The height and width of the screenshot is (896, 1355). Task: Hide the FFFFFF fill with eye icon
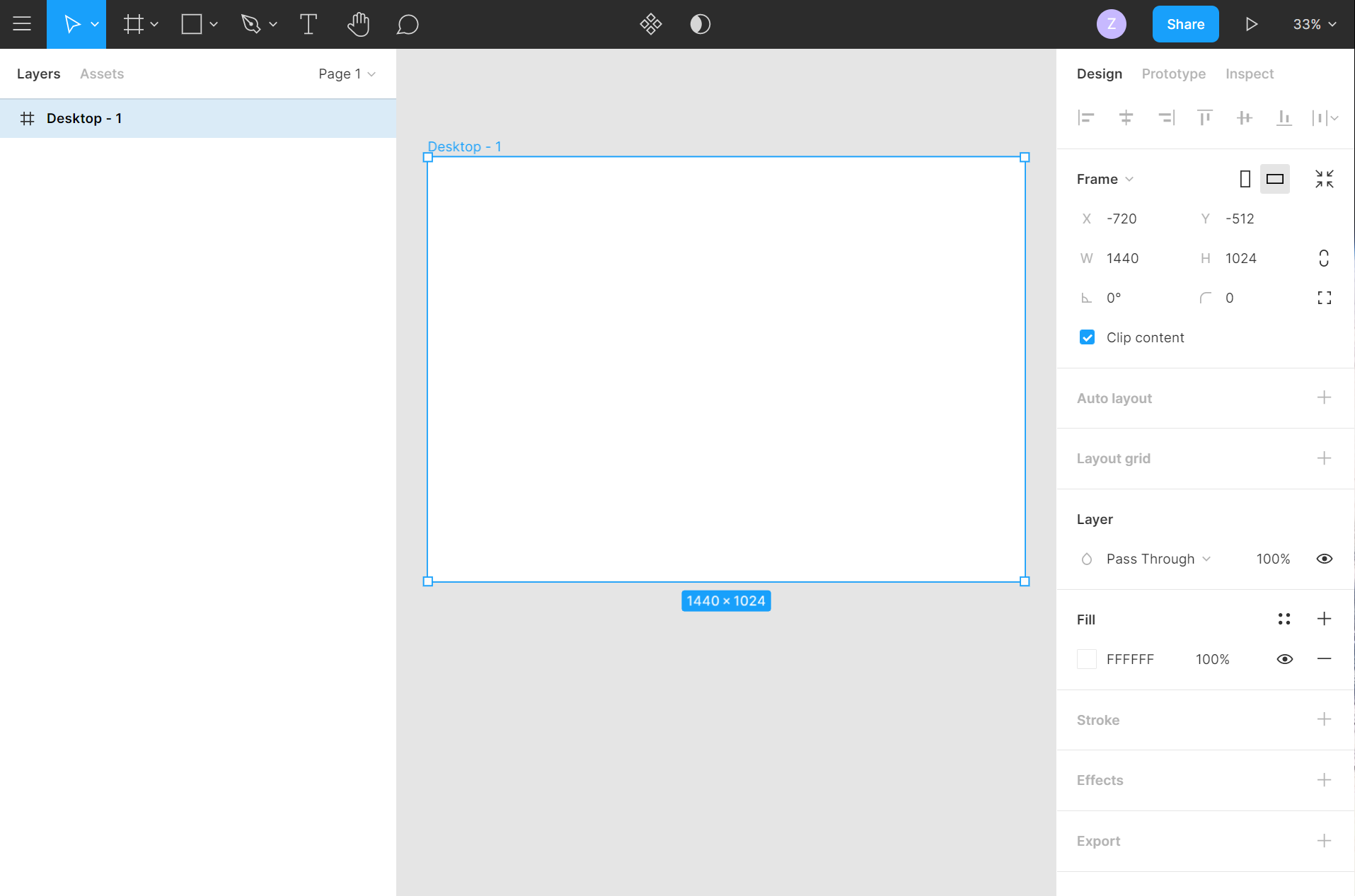1284,659
